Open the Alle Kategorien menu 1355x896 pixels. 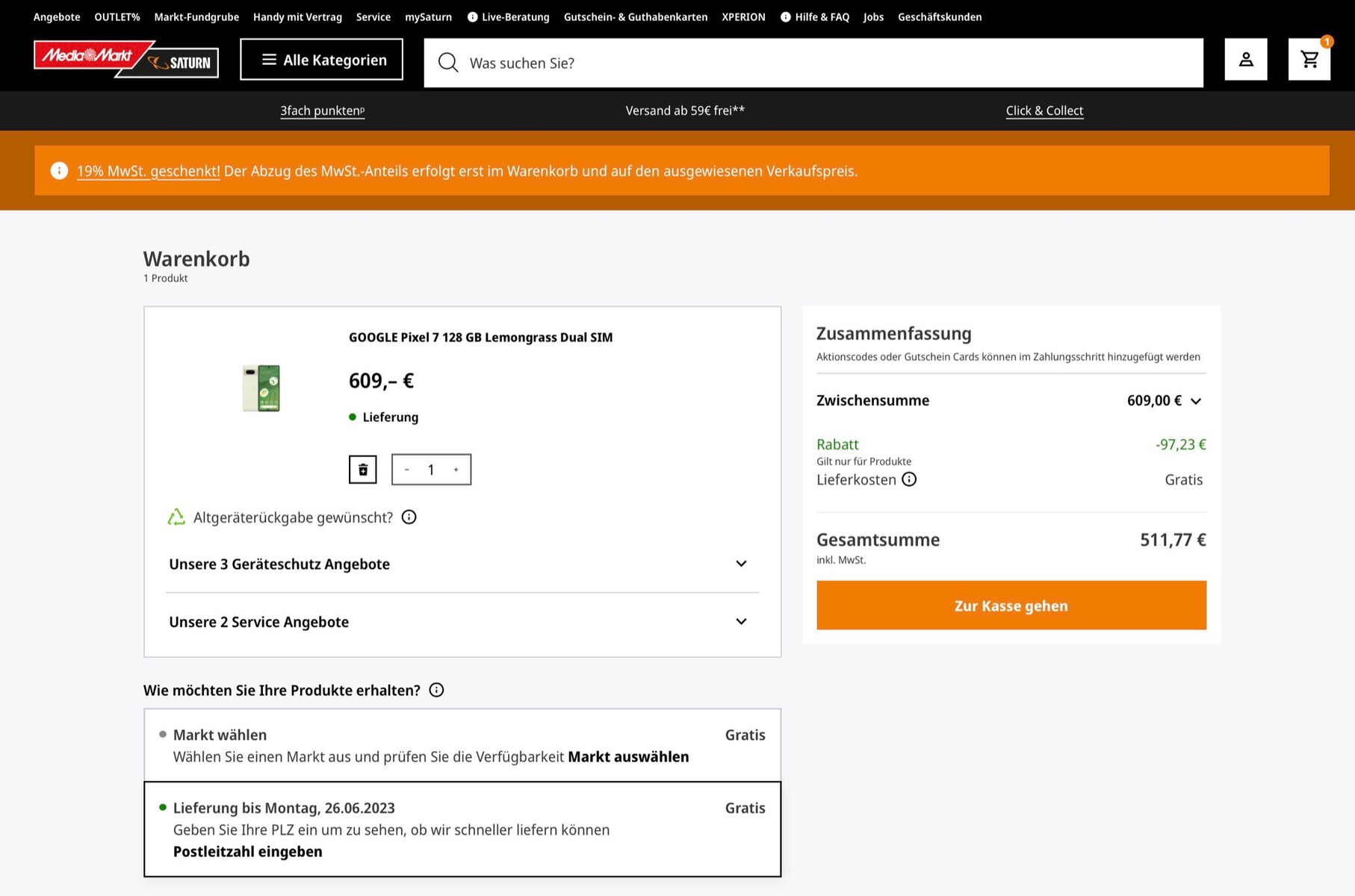(x=321, y=60)
